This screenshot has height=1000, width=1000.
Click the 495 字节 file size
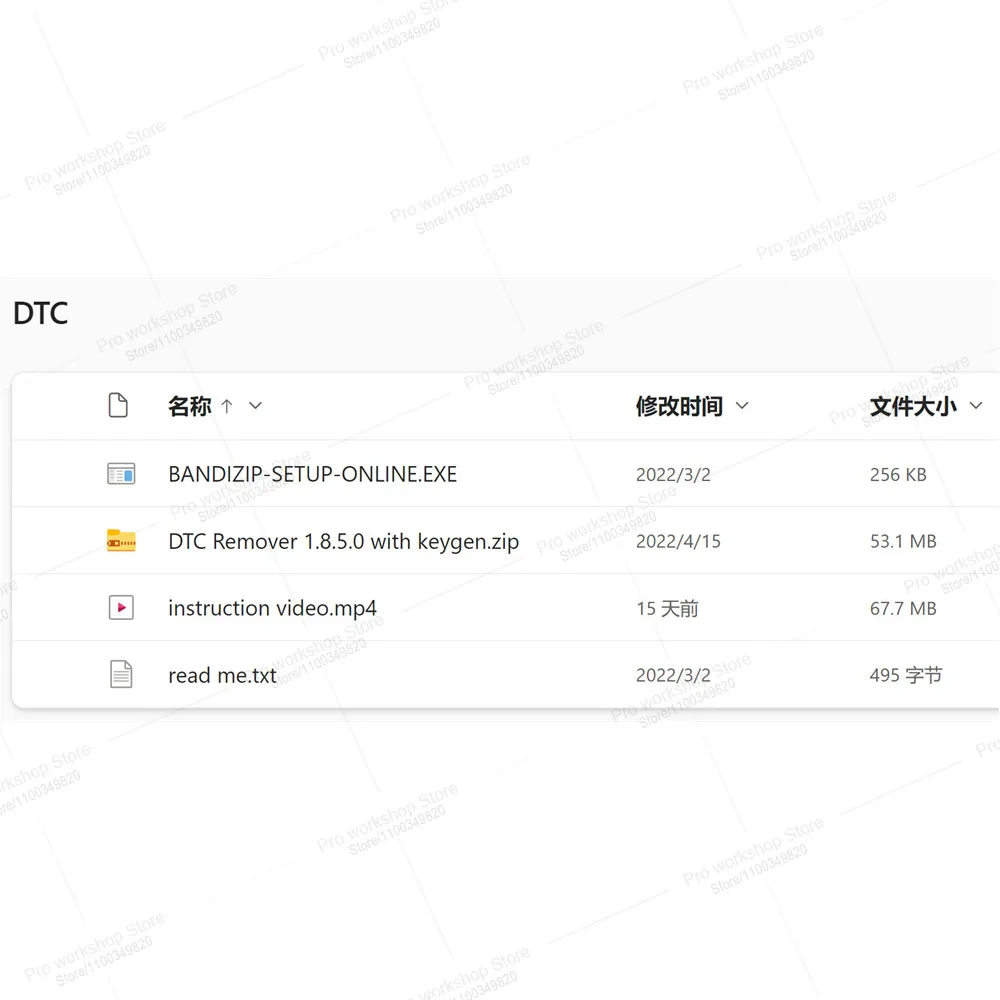[x=906, y=675]
